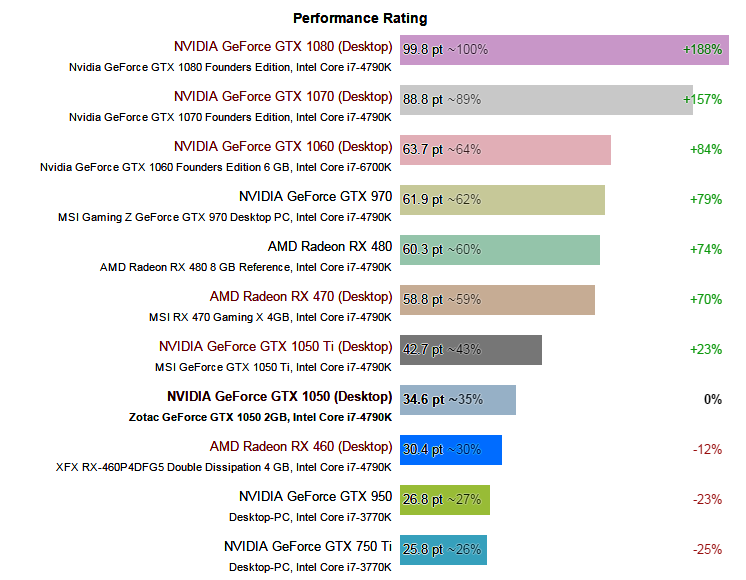Click the -25% difference value
The width and height of the screenshot is (746, 580).
click(x=707, y=549)
